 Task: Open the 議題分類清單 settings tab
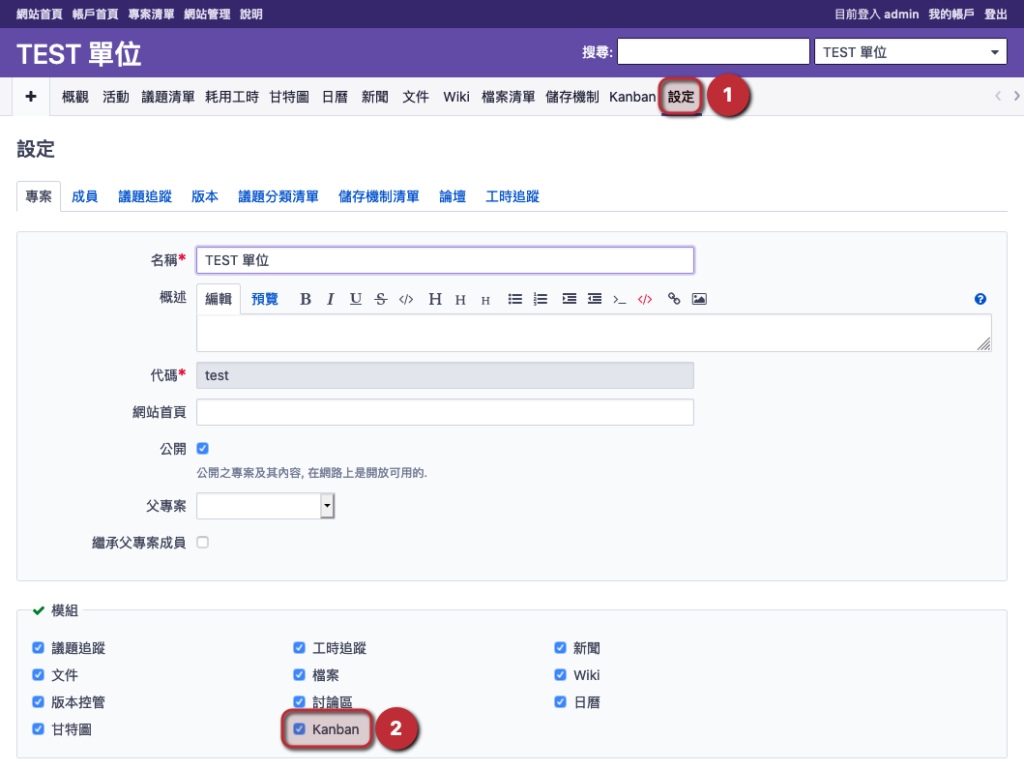(278, 197)
